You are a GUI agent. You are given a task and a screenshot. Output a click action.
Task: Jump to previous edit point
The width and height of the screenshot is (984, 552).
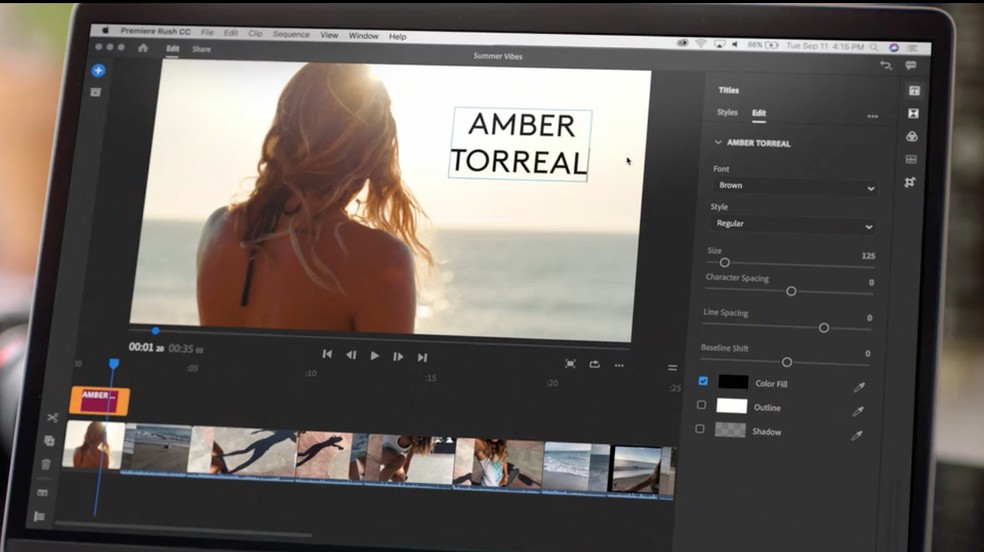(327, 354)
